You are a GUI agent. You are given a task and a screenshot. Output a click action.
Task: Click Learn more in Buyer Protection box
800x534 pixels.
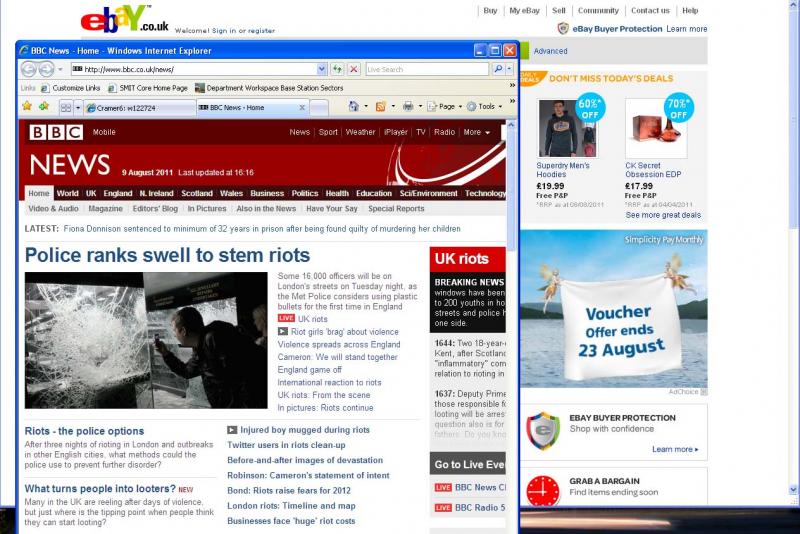coord(674,449)
